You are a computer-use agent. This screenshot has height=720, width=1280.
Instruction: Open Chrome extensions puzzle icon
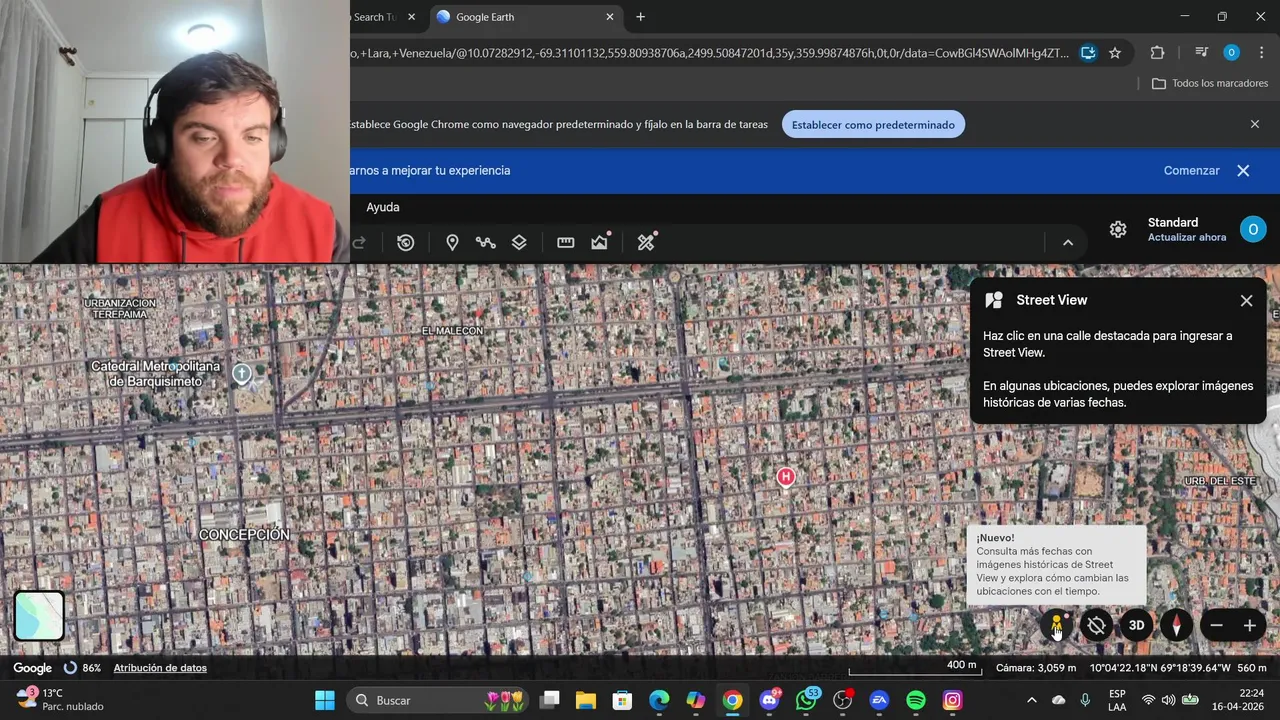pyautogui.click(x=1157, y=53)
